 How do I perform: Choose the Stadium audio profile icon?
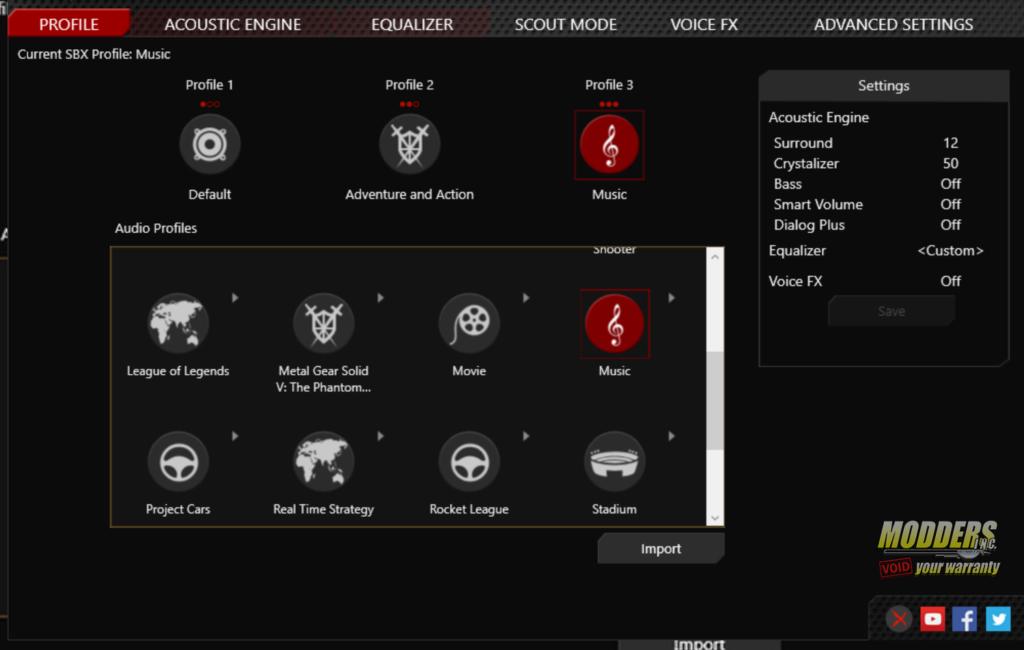tap(615, 462)
